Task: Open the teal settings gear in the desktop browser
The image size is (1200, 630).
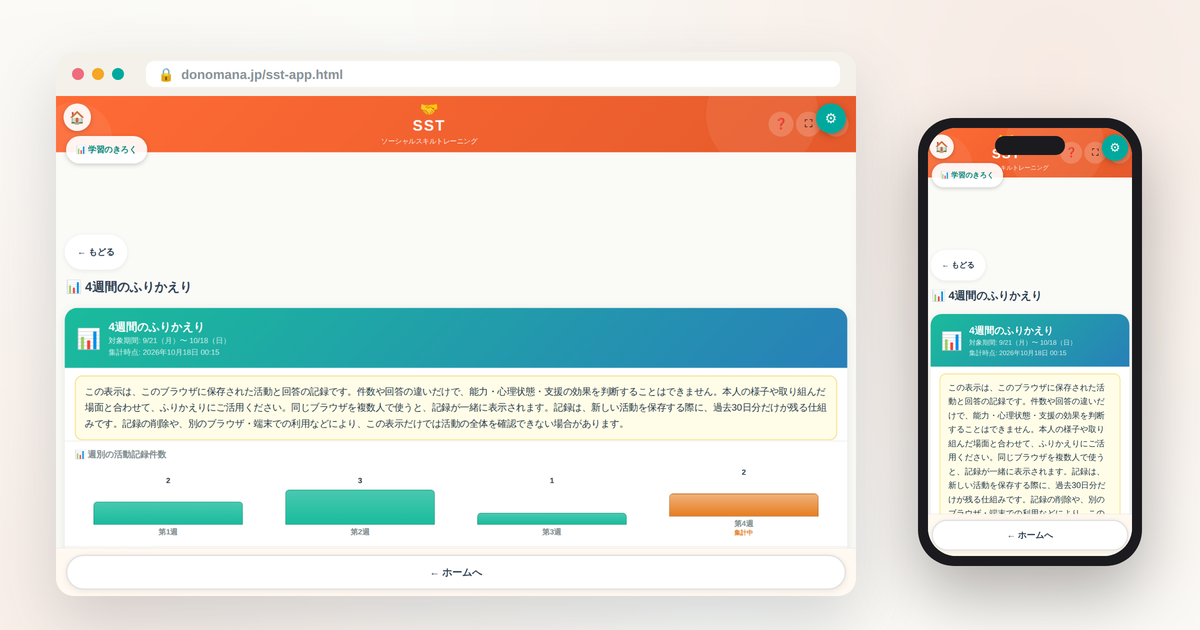Action: tap(831, 118)
